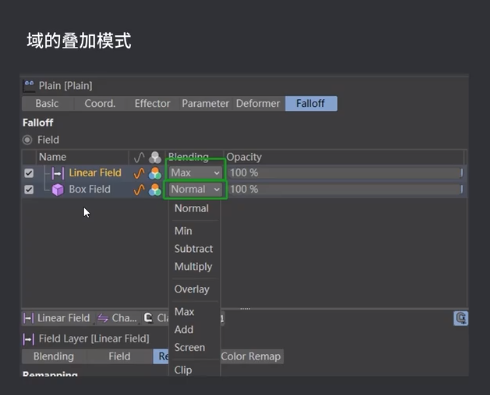Open Linear Field blending dropdown showing Max
This screenshot has width=490, height=395.
(x=195, y=173)
